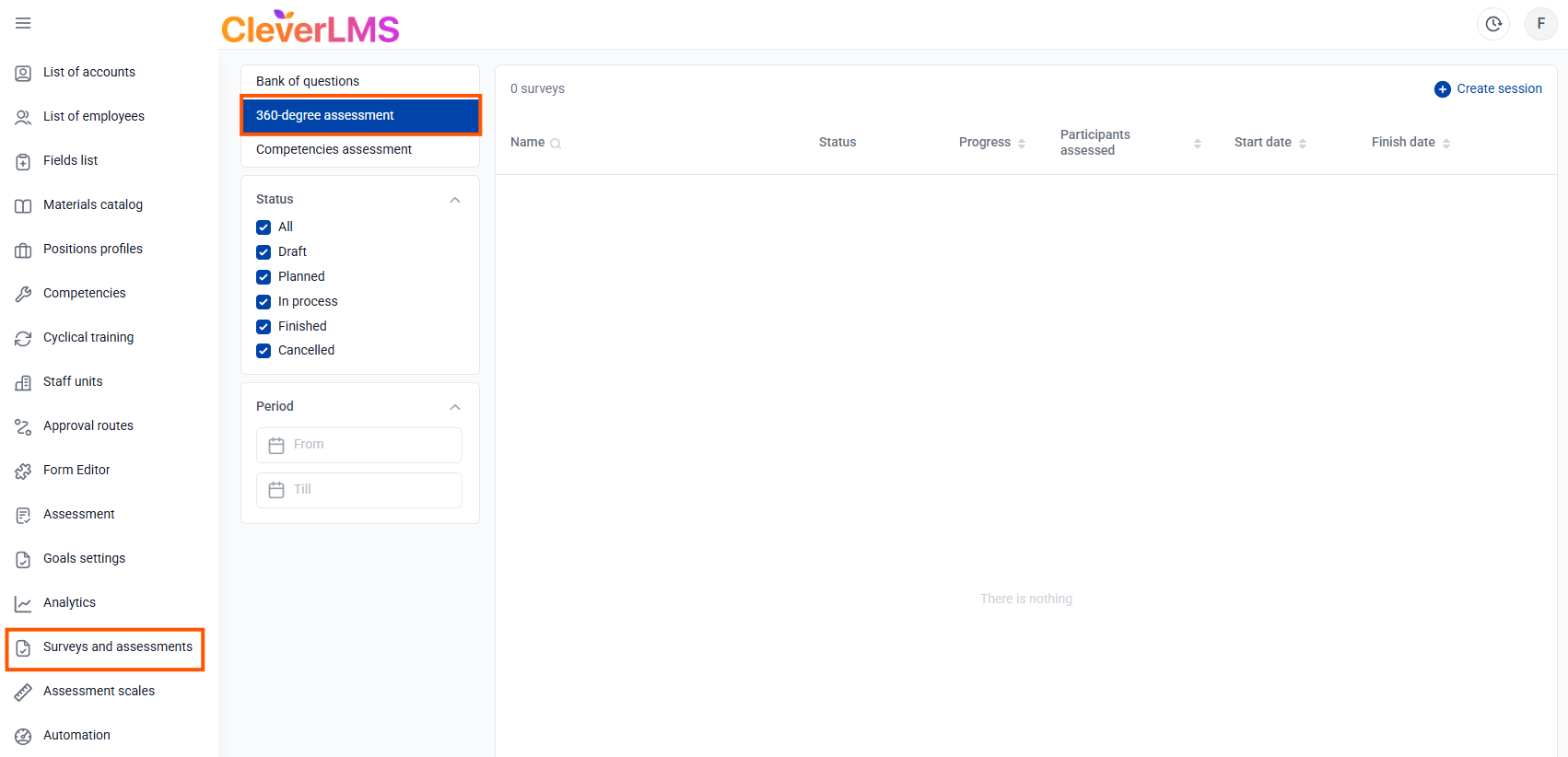Viewport: 1568px width, 757px height.
Task: Click the Assessment sidebar icon
Action: point(23,515)
